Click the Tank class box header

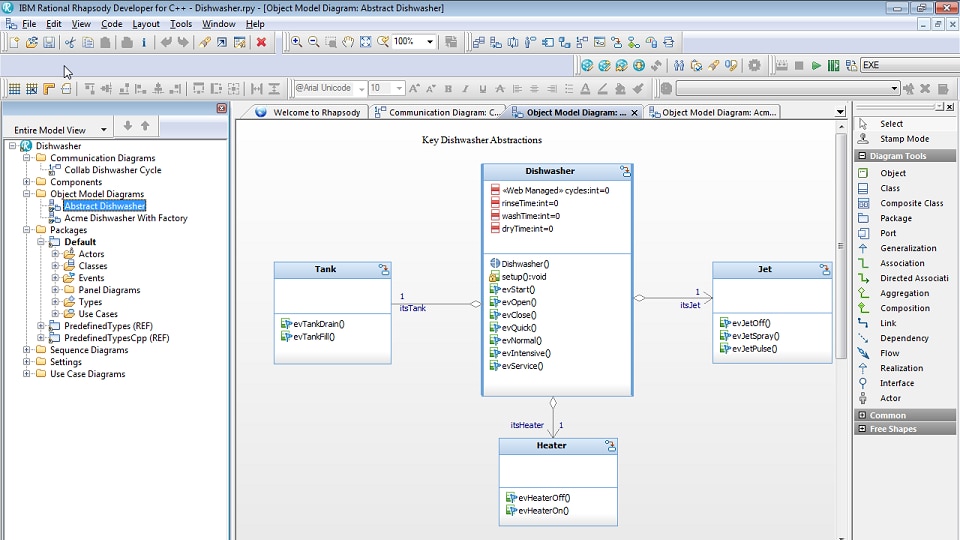pyautogui.click(x=332, y=269)
